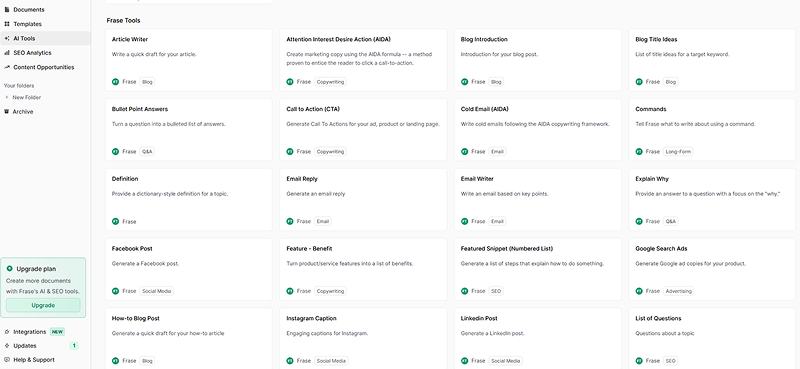Open the Commands tool
Screen dimensions: 800x369
(712, 130)
